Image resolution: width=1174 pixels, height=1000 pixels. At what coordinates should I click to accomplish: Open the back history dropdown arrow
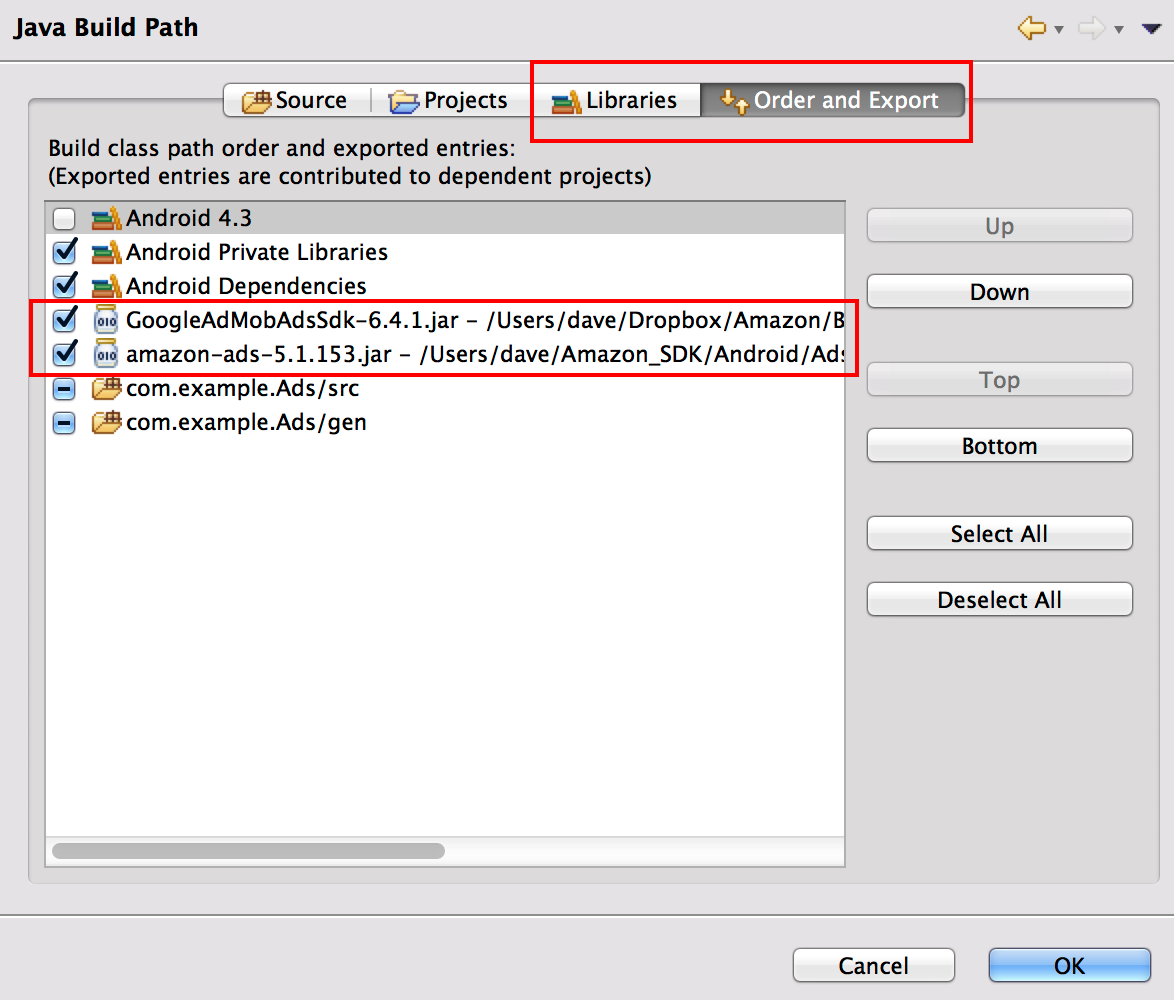point(1059,30)
